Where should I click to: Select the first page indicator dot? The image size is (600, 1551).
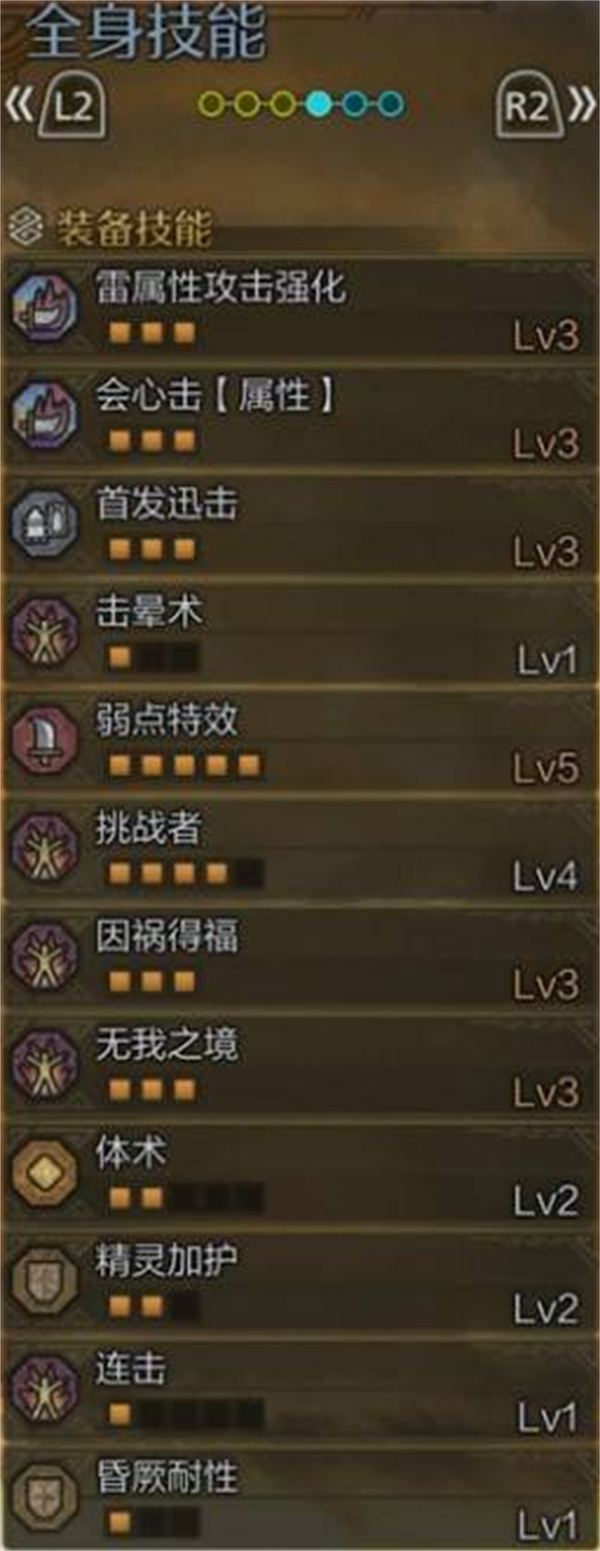click(x=210, y=103)
